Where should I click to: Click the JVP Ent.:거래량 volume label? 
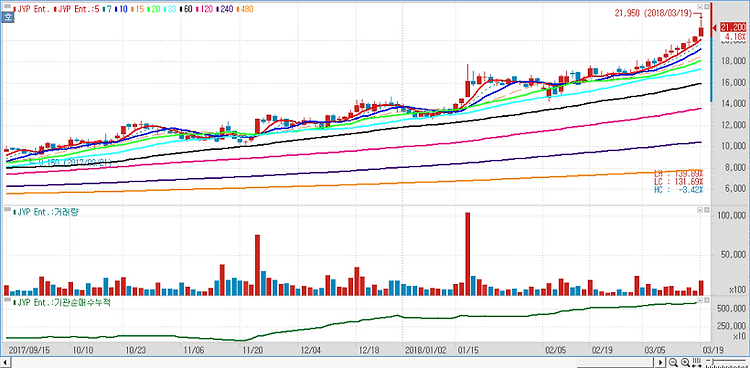tap(46, 212)
